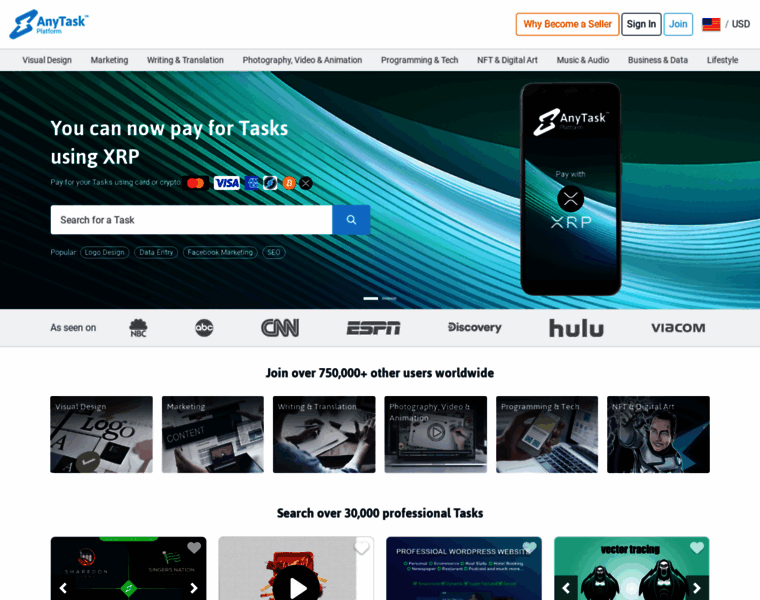This screenshot has width=760, height=600.
Task: Select the Logo Design popular tag
Action: pos(105,253)
